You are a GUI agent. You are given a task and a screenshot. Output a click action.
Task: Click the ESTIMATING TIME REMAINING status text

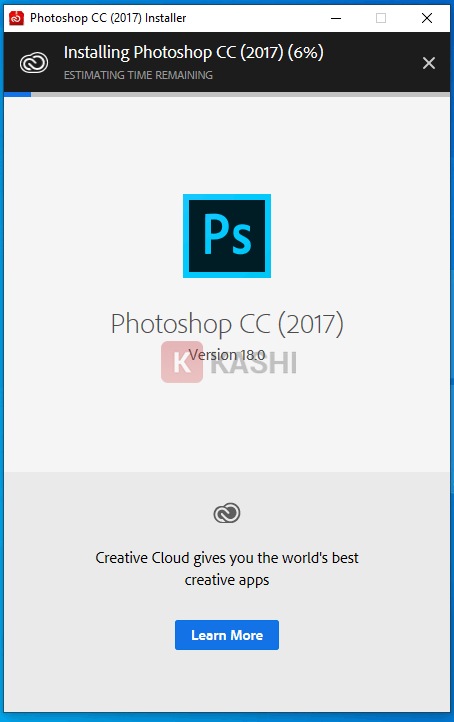(138, 75)
